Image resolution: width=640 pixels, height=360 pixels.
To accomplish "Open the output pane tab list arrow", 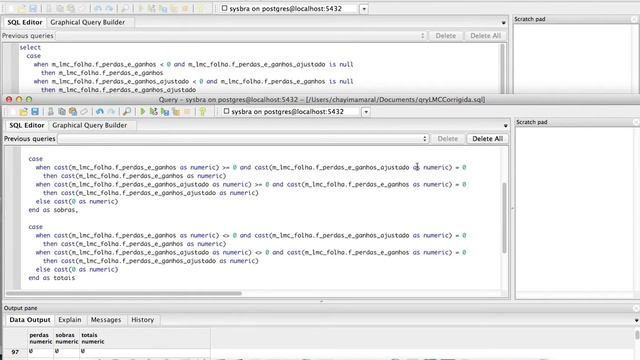I will 636,320.
